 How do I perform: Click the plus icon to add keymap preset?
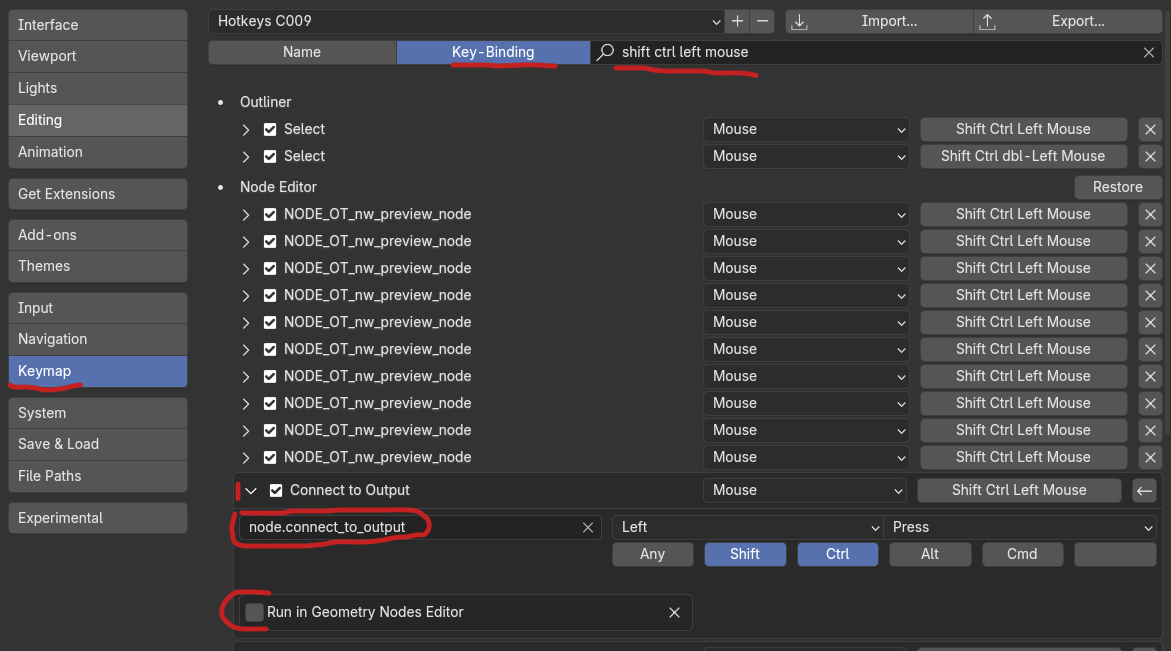(737, 21)
